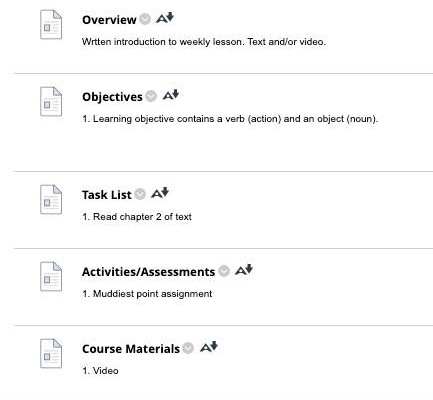Click the Activities/Assessments document icon

click(51, 276)
